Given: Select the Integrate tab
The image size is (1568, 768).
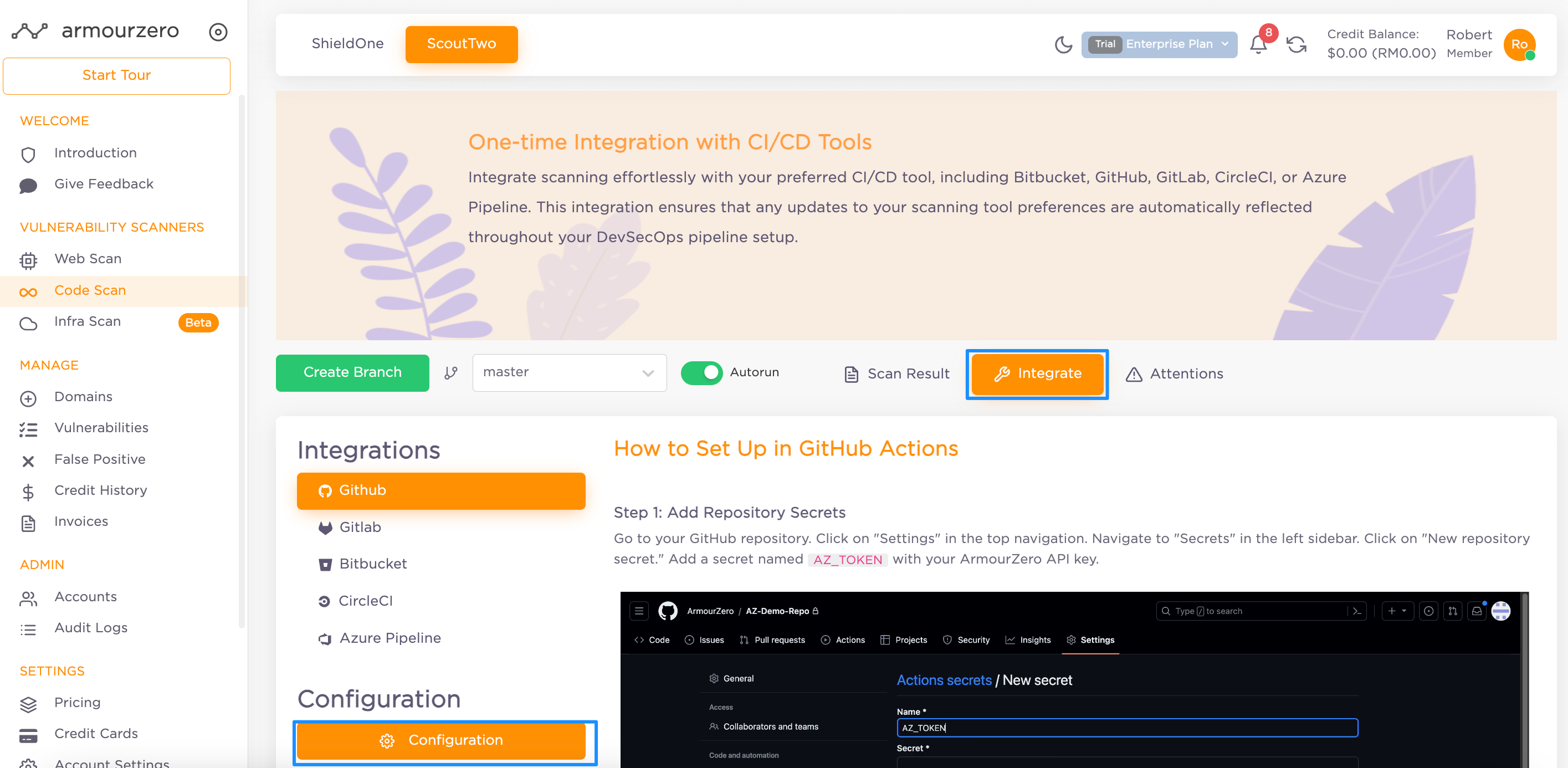Looking at the screenshot, I should pos(1037,373).
